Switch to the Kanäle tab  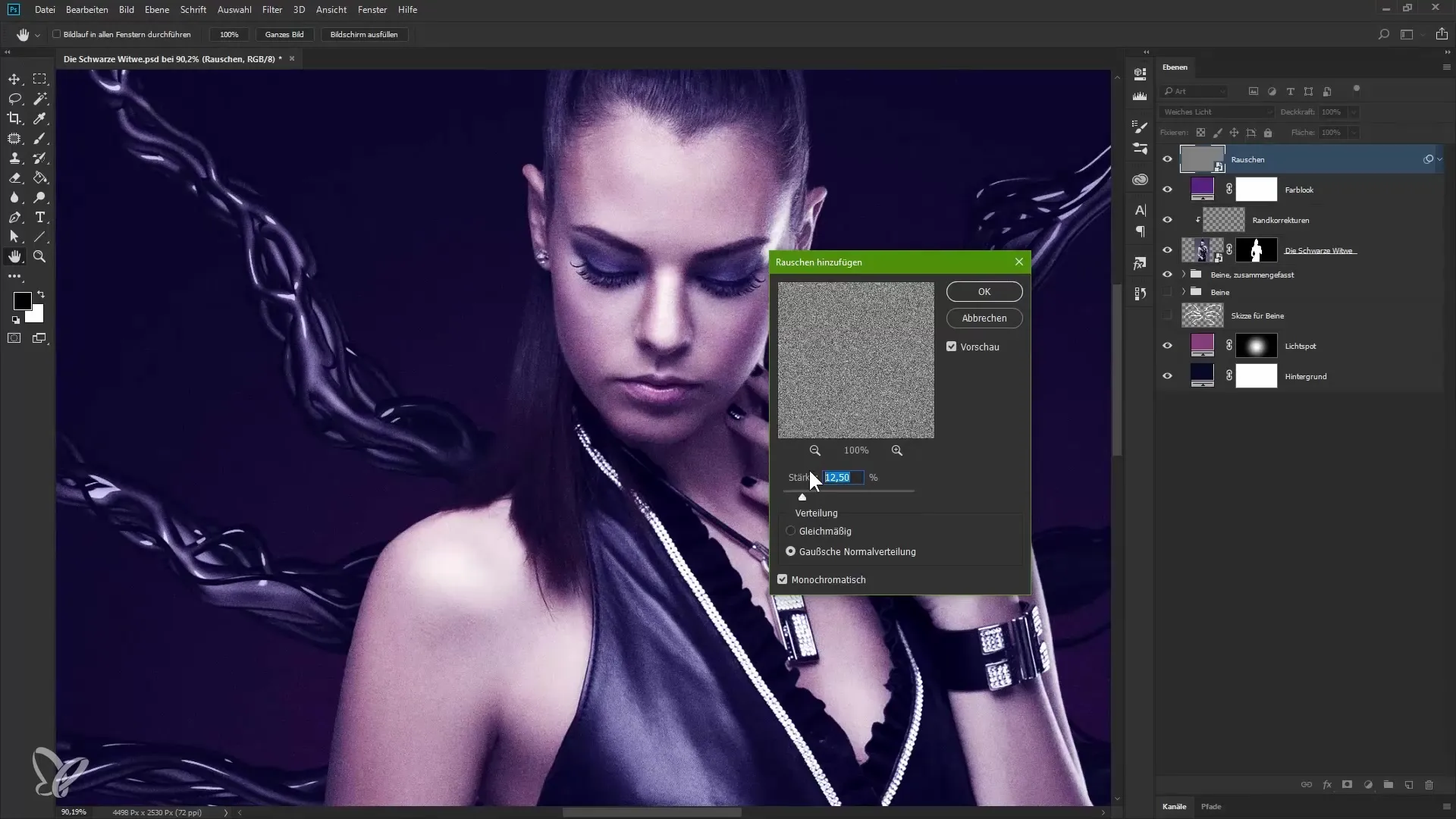click(1174, 806)
